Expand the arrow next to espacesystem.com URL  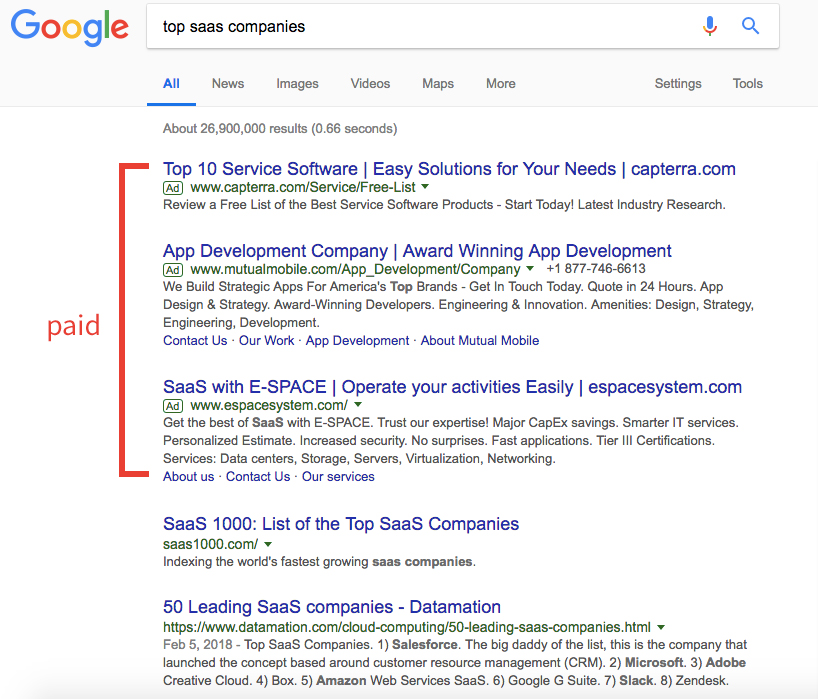(358, 404)
